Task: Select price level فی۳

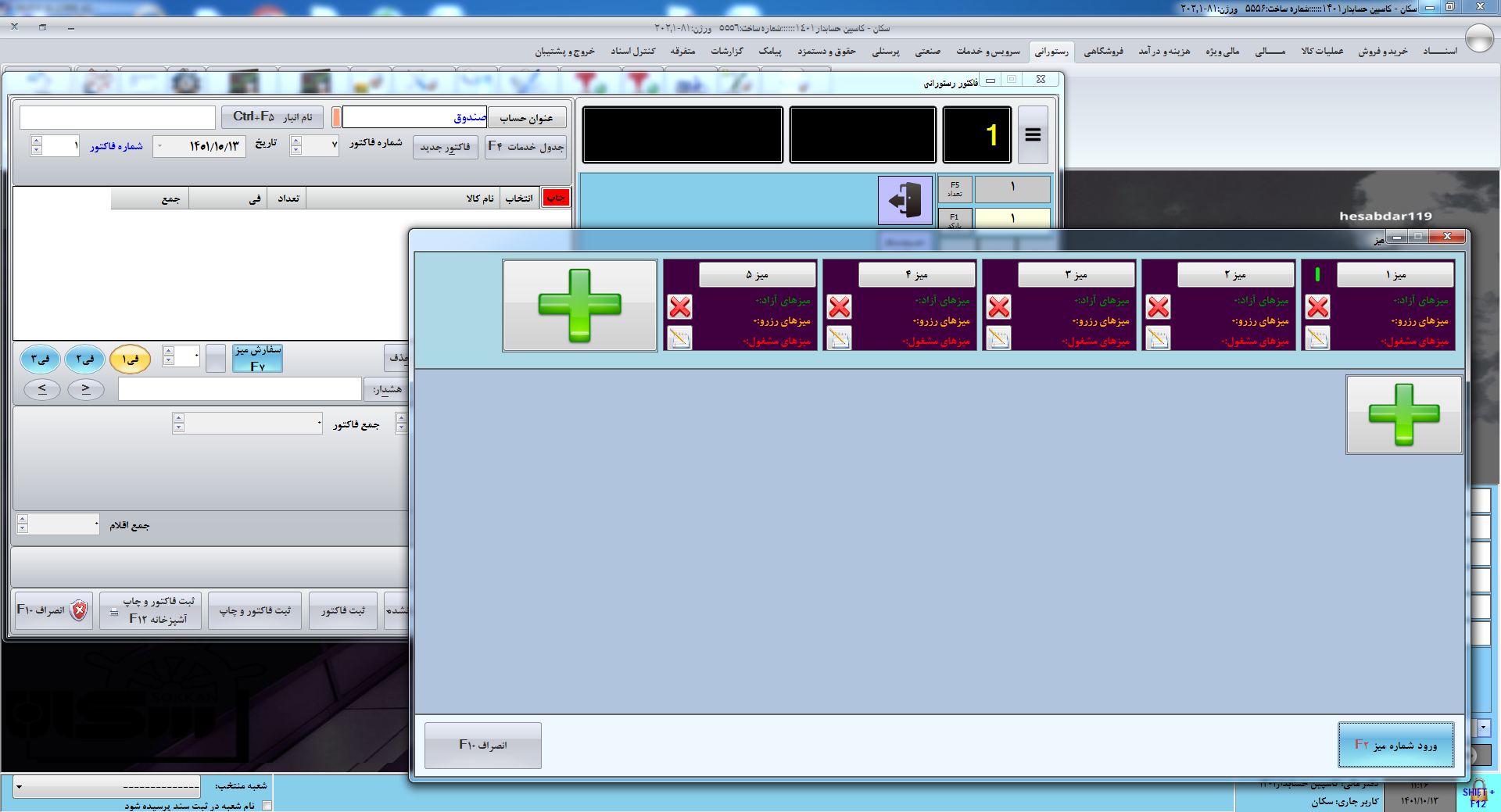Action: (40, 359)
